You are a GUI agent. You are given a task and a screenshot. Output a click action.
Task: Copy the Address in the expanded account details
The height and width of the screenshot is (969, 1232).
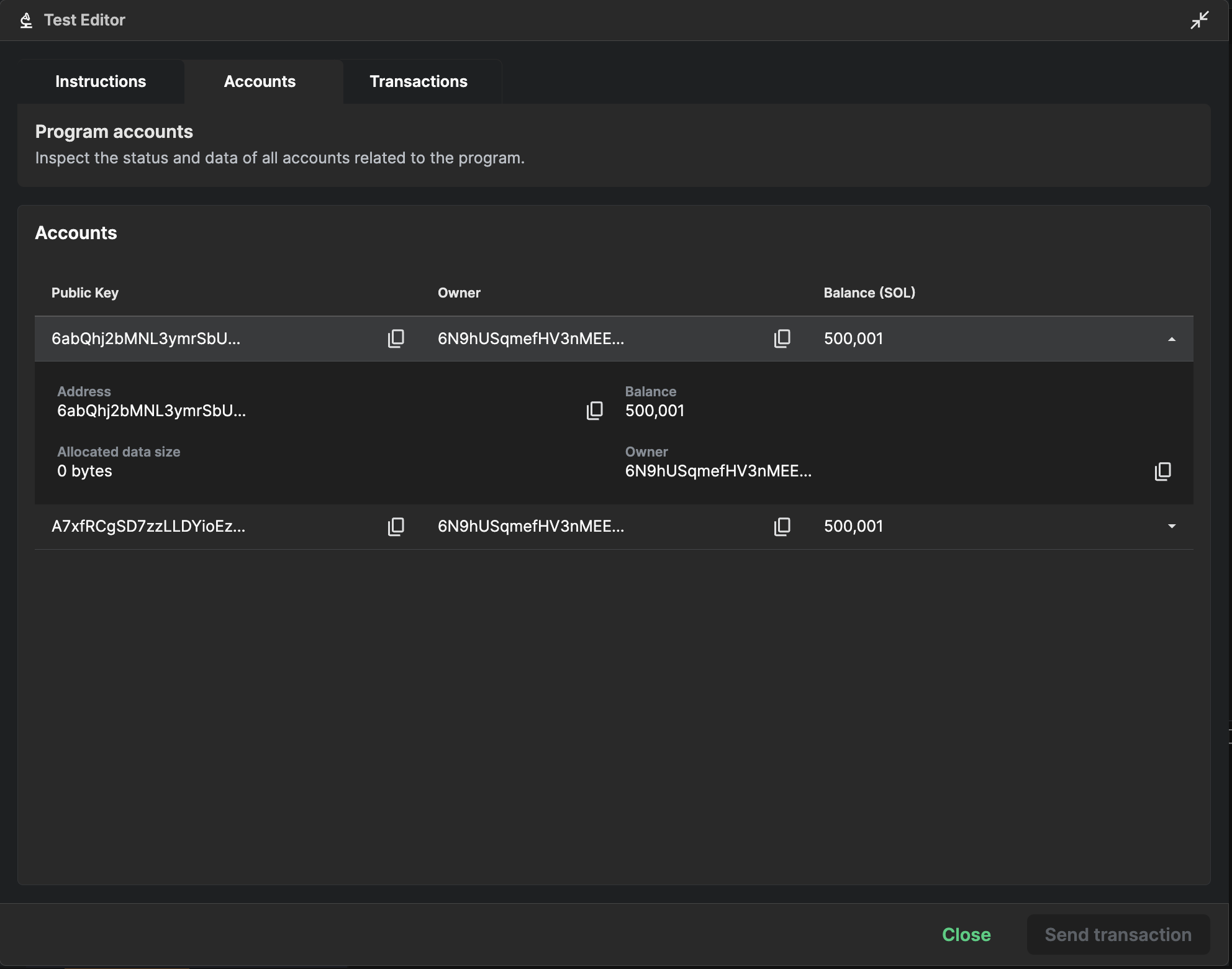[594, 410]
